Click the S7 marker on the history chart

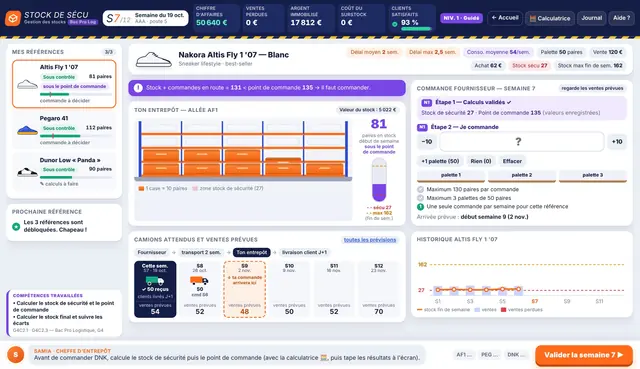(534, 302)
